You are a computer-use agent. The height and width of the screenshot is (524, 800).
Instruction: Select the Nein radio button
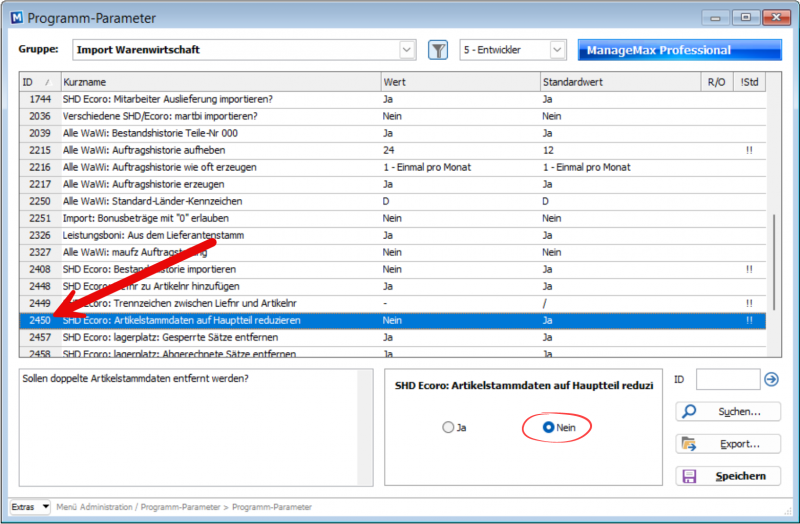pos(547,427)
